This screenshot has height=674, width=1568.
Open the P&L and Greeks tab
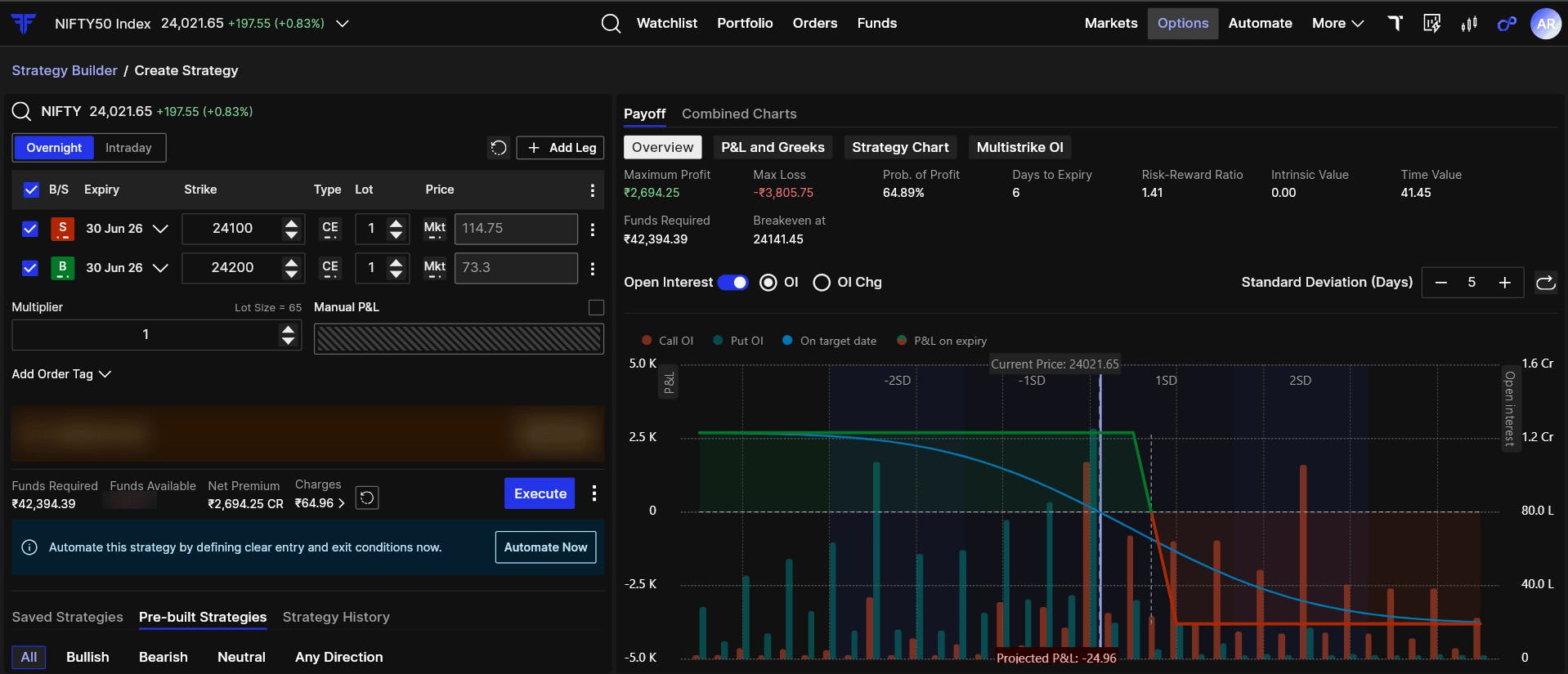pos(773,148)
